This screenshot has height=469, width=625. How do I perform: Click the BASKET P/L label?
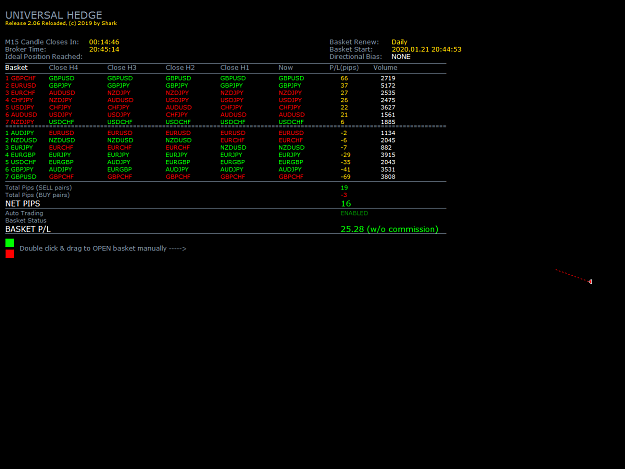point(28,229)
